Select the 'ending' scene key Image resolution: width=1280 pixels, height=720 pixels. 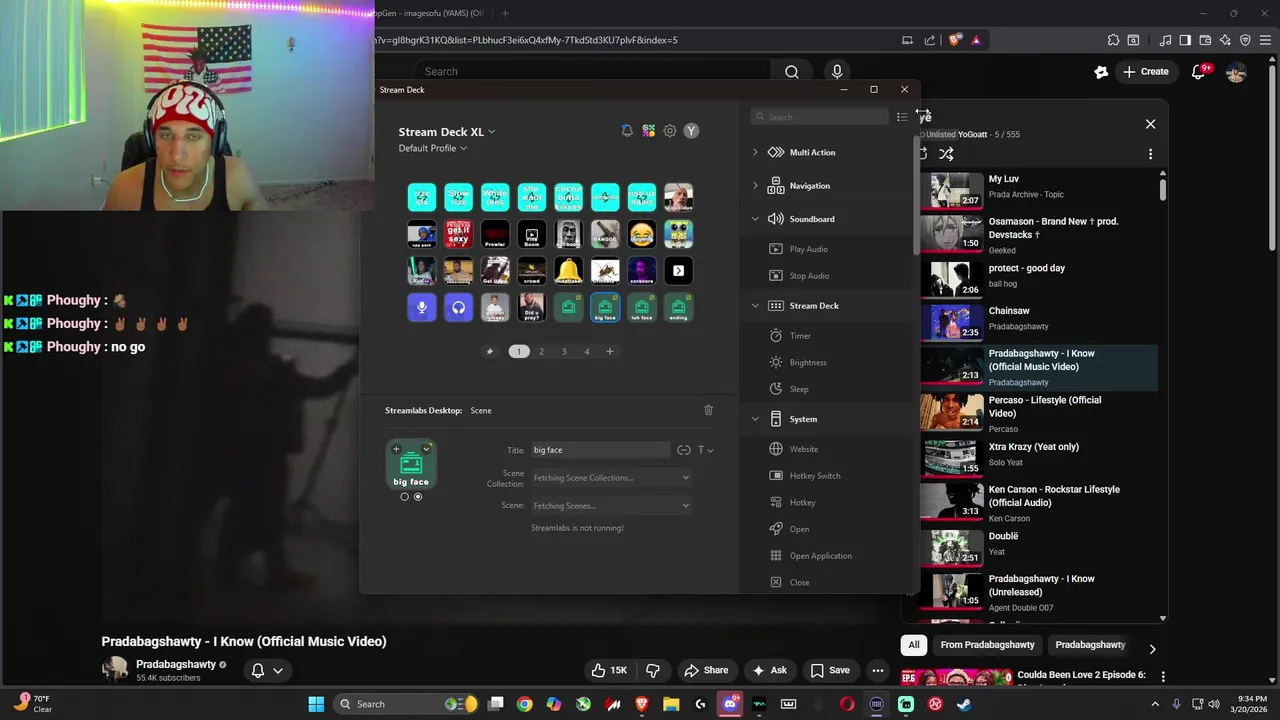(679, 307)
